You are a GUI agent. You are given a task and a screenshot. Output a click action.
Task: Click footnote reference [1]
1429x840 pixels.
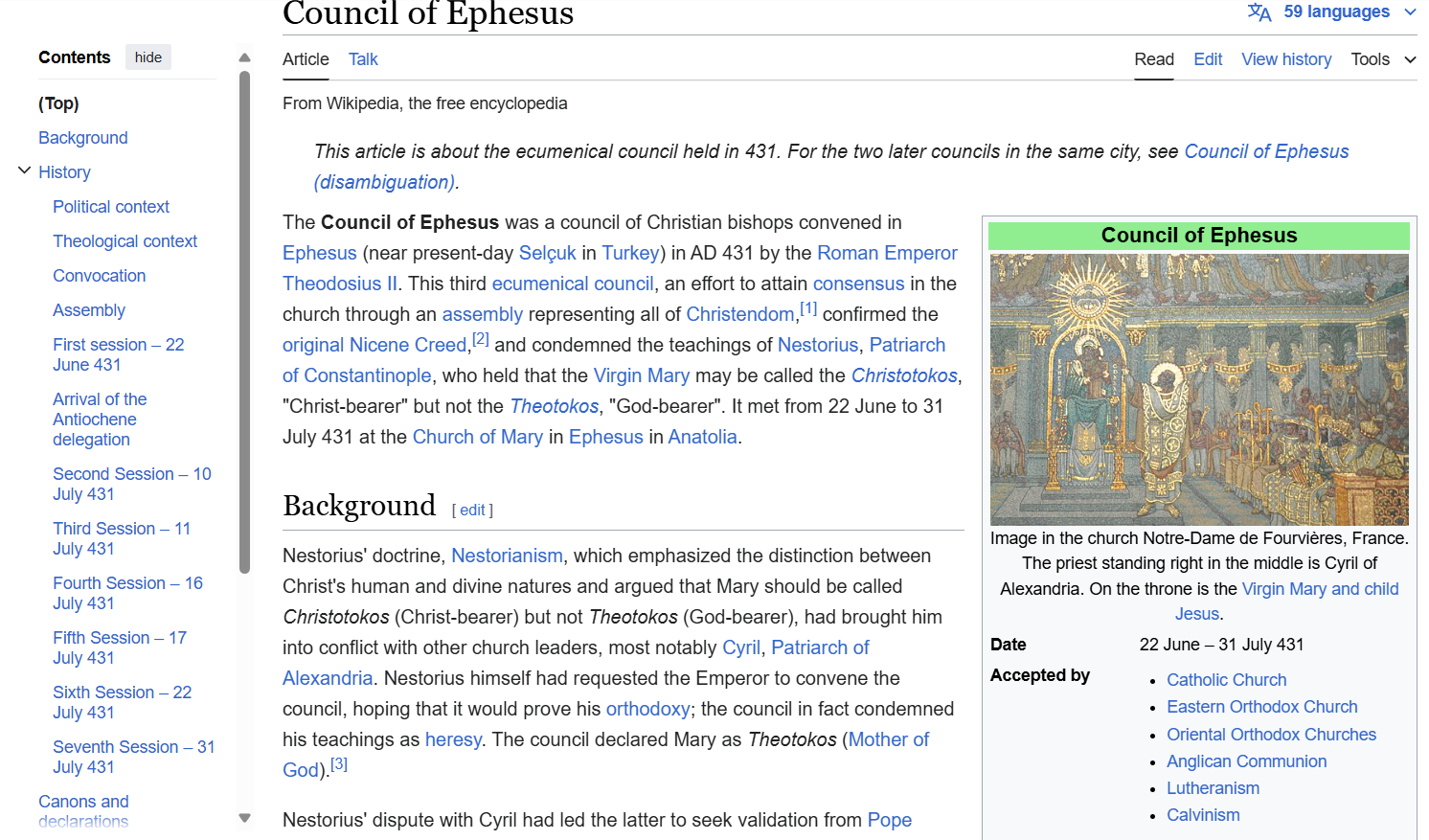808,308
